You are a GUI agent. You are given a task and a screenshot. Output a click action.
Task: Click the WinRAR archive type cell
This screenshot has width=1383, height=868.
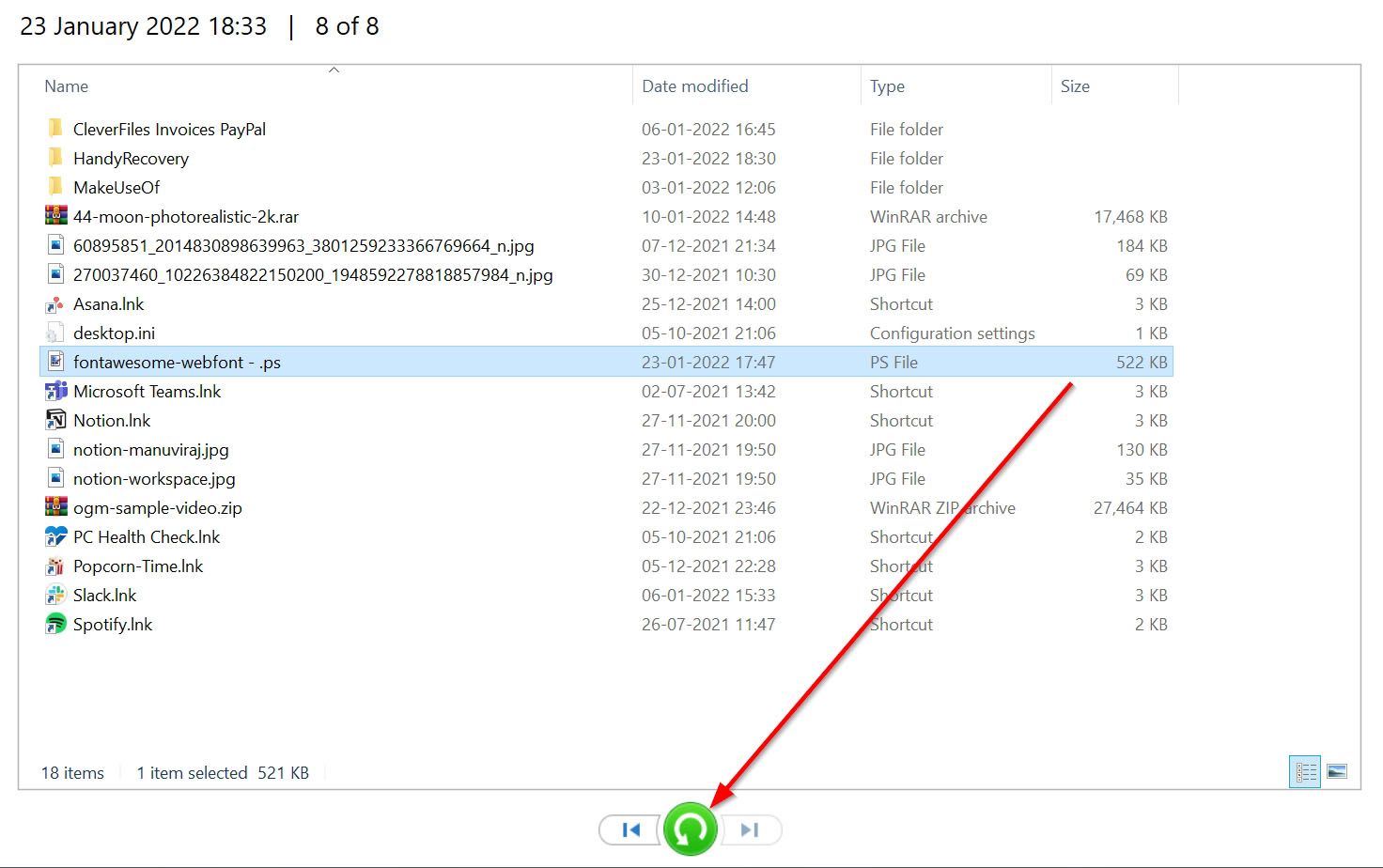928,217
